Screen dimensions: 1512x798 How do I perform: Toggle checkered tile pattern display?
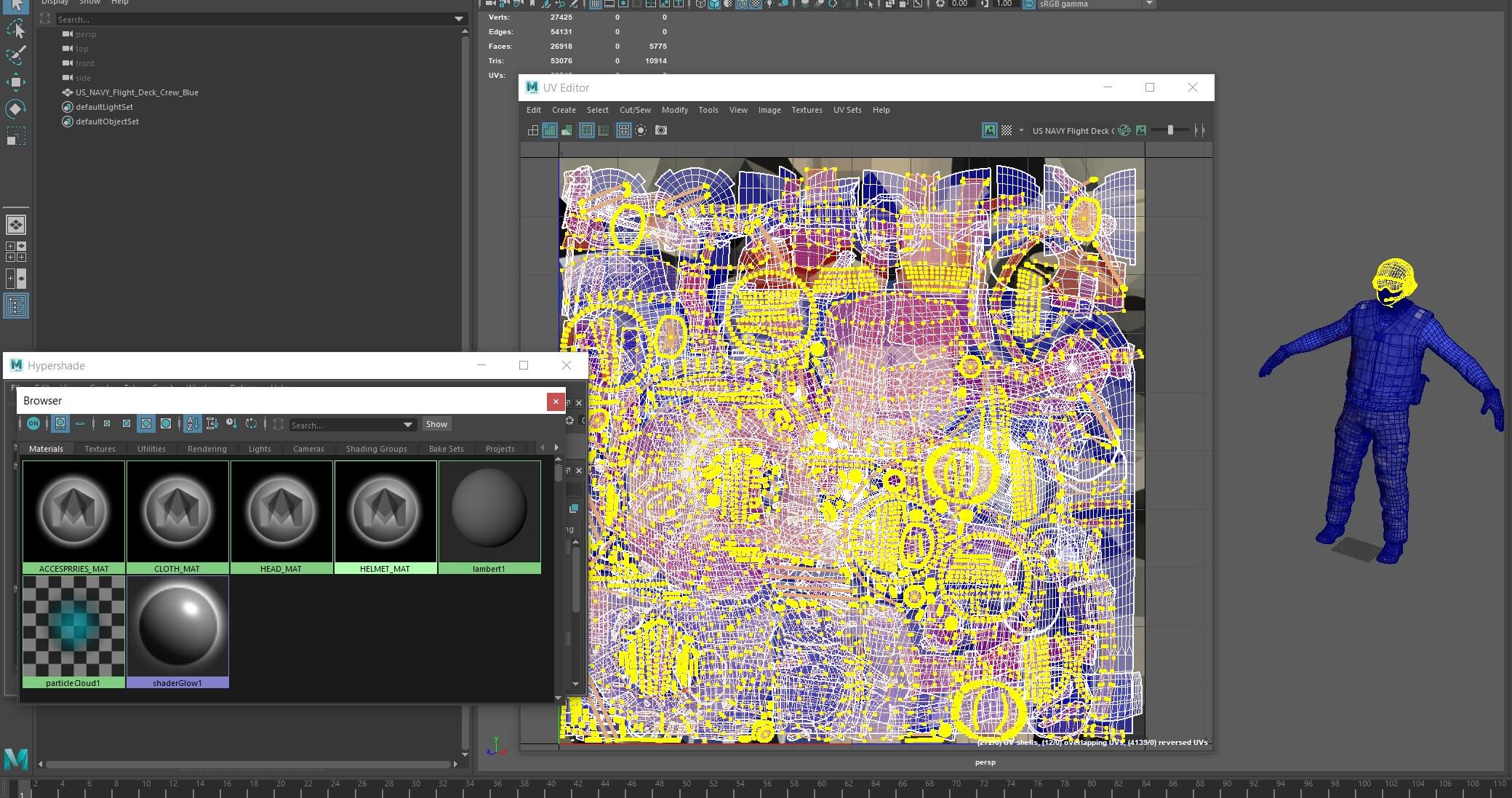(1007, 130)
